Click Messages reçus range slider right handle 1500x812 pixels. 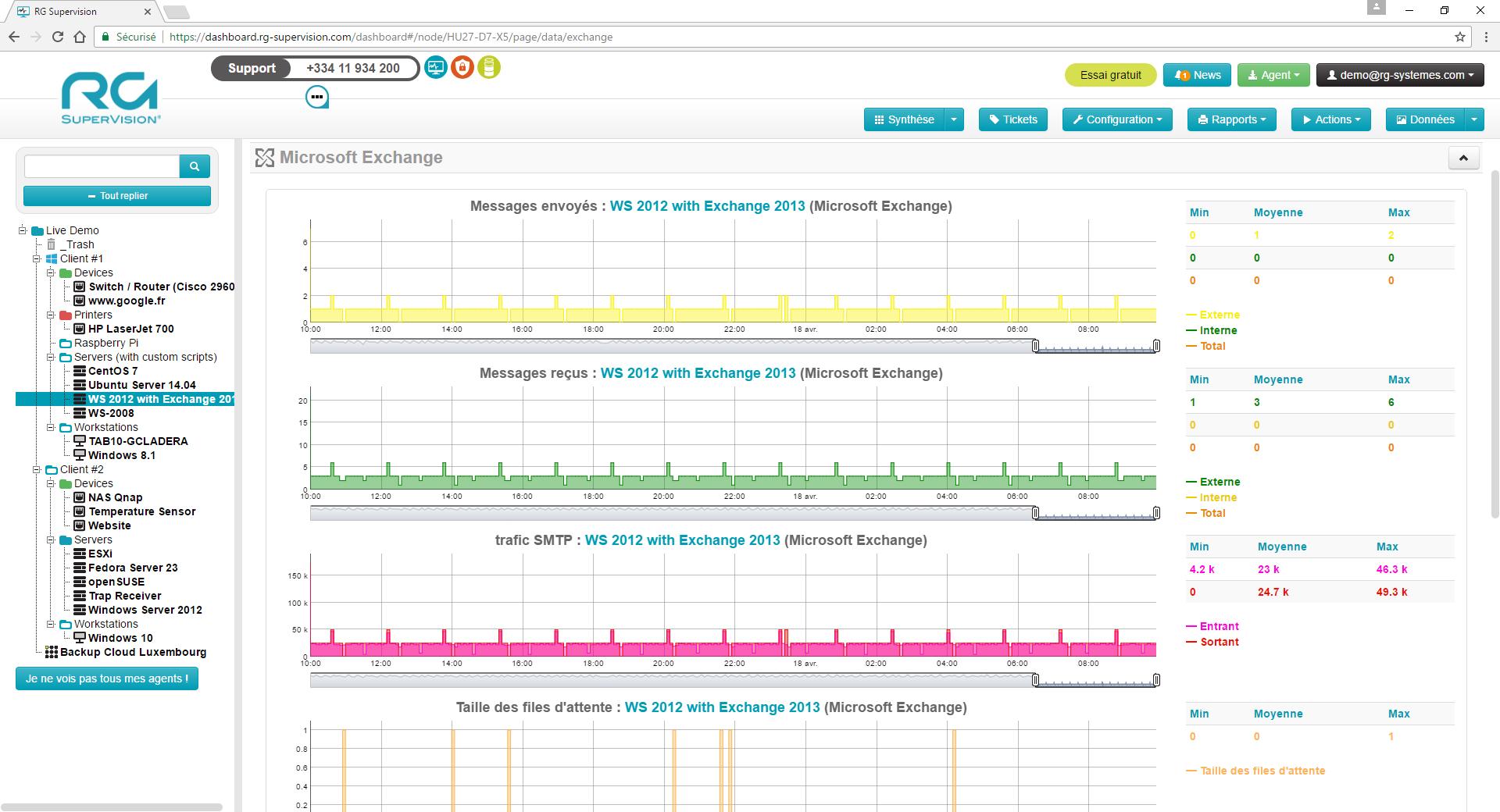[x=1156, y=513]
